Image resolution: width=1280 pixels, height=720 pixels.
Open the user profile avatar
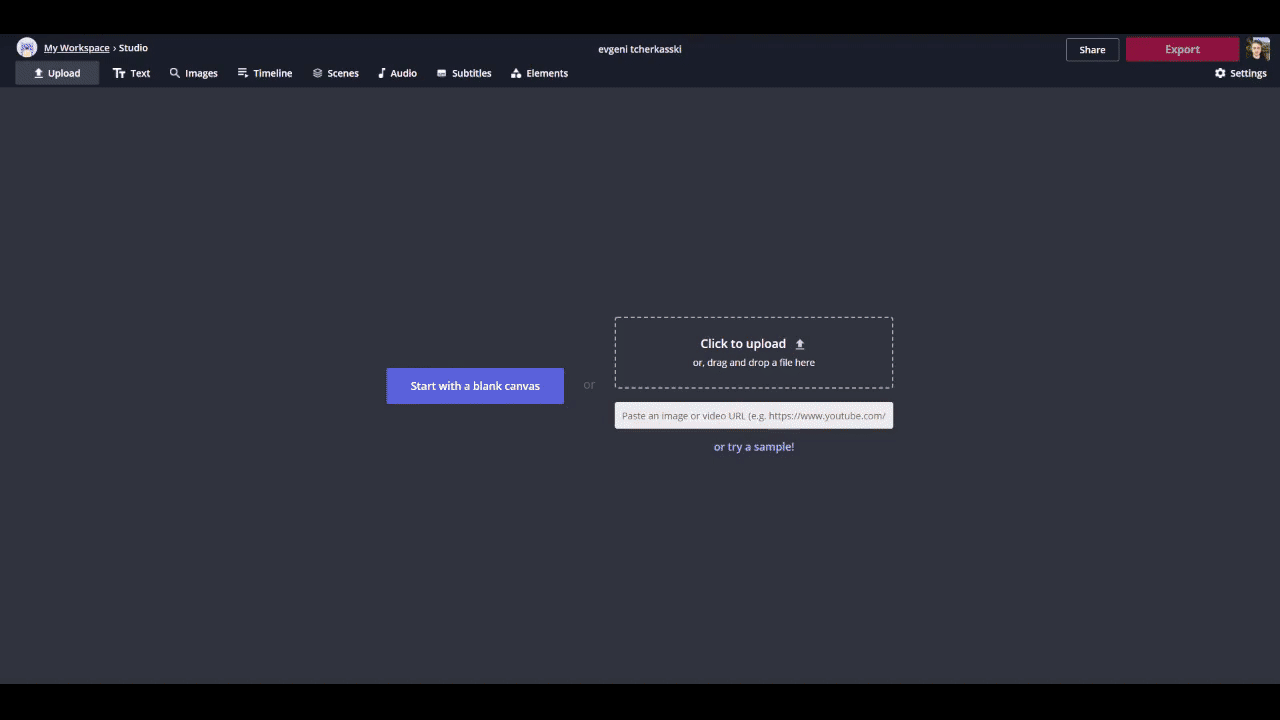coord(1257,49)
